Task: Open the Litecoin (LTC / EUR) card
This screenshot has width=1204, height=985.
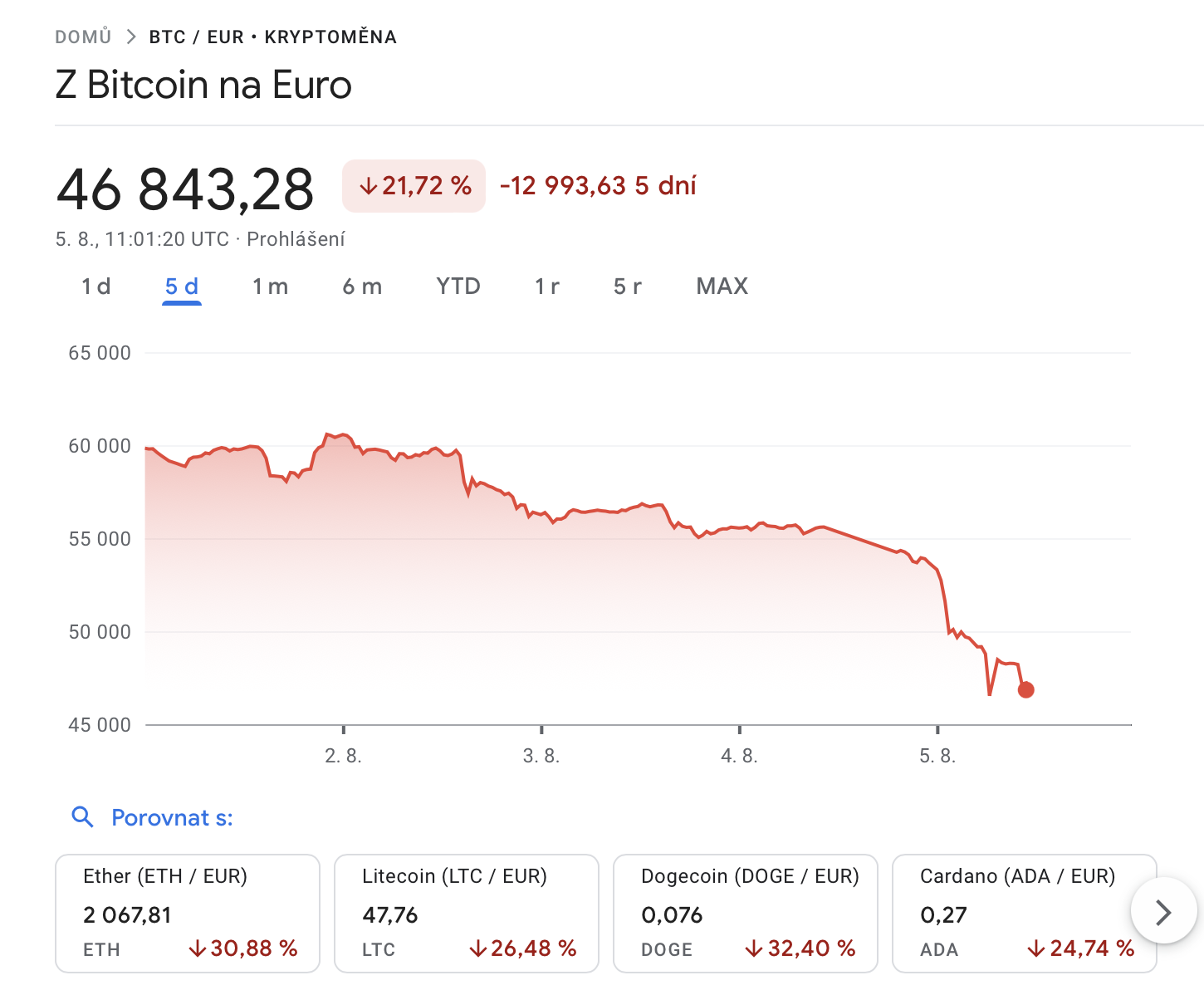Action: click(467, 913)
